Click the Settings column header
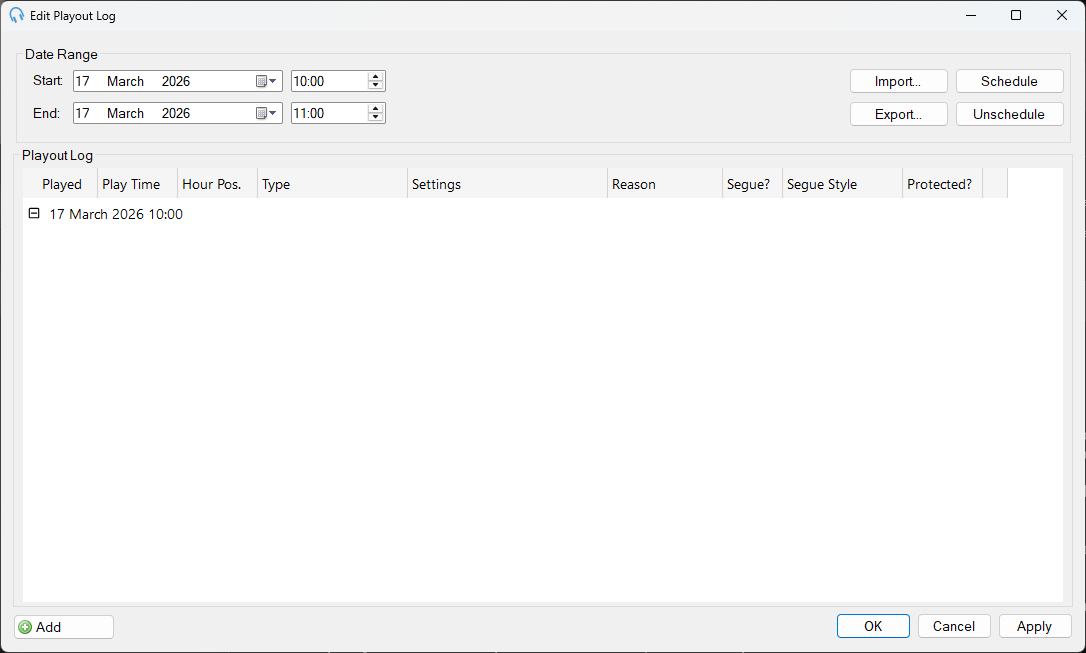The height and width of the screenshot is (653, 1086). tap(508, 184)
